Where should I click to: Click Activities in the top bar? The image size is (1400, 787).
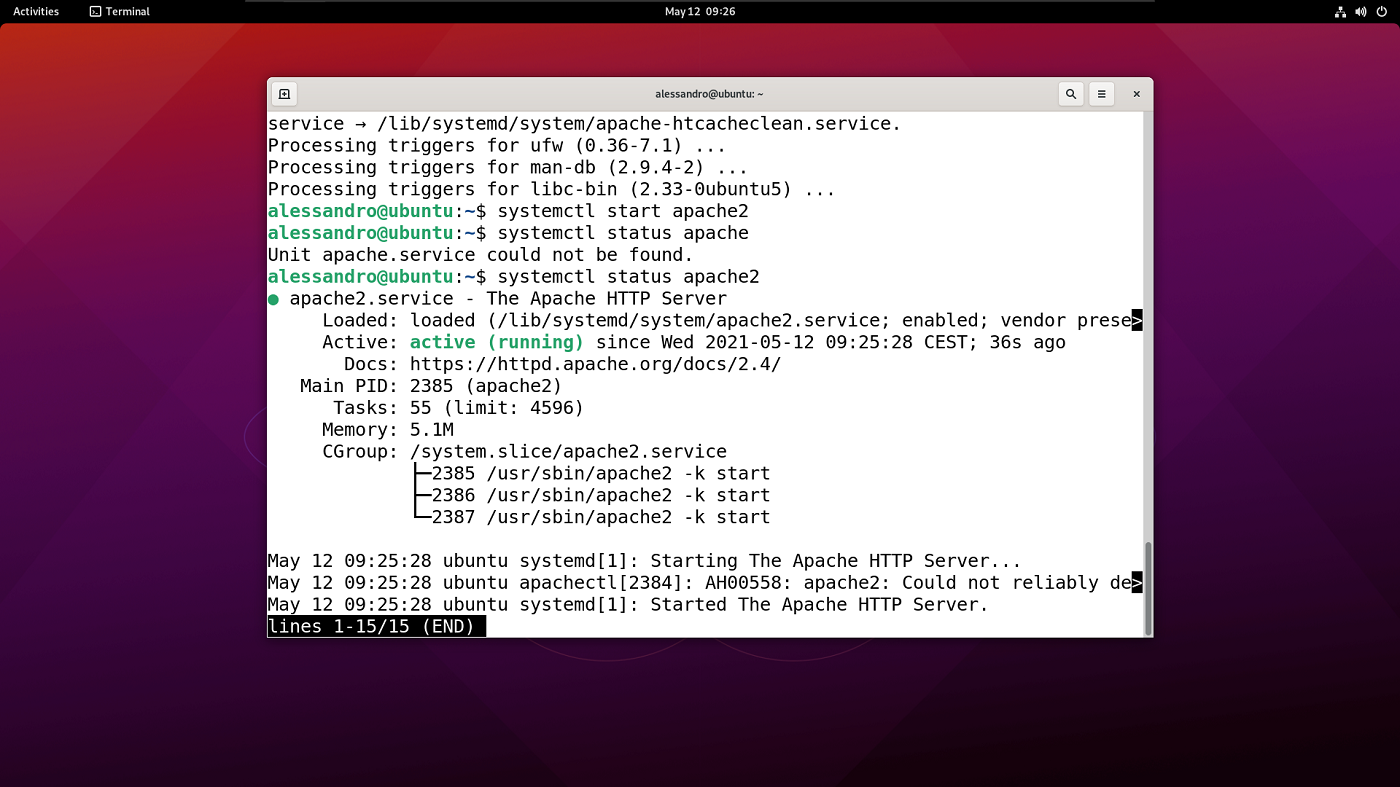coord(36,11)
